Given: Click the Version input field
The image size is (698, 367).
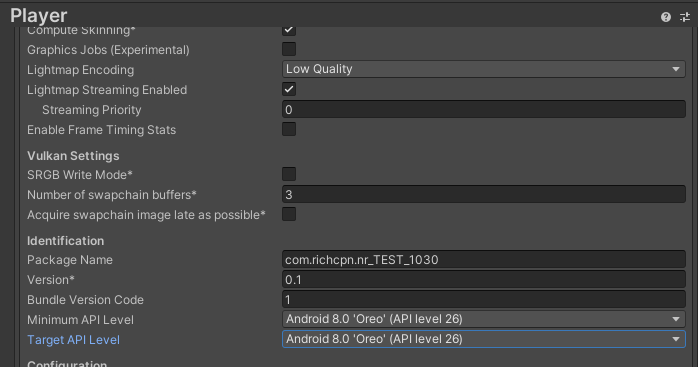Looking at the screenshot, I should 484,280.
